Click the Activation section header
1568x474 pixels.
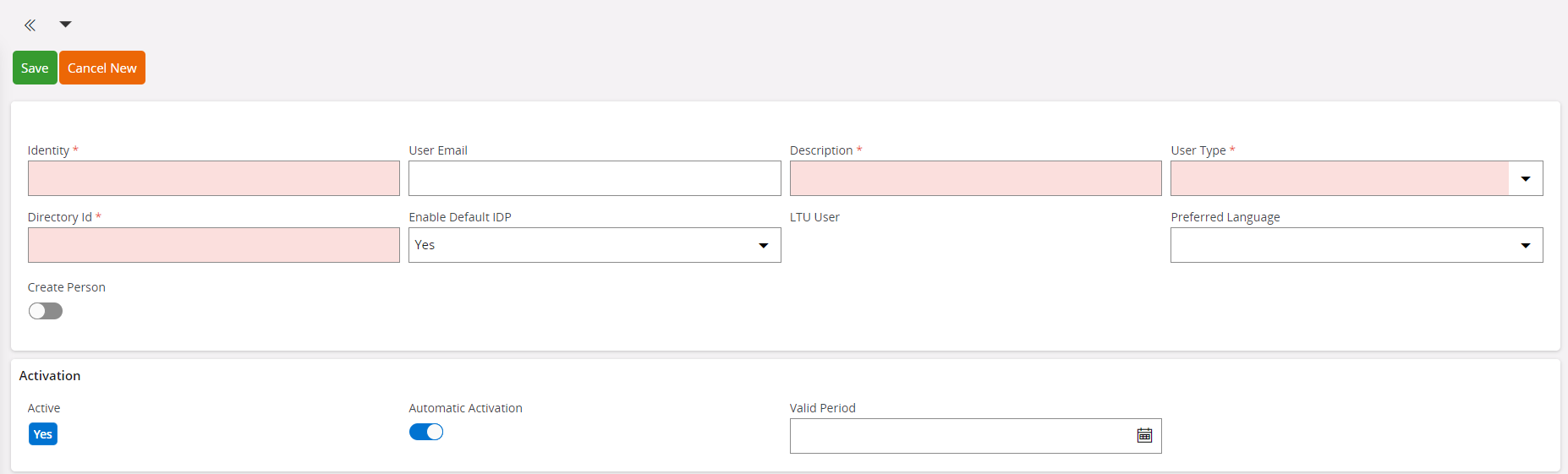coord(50,376)
